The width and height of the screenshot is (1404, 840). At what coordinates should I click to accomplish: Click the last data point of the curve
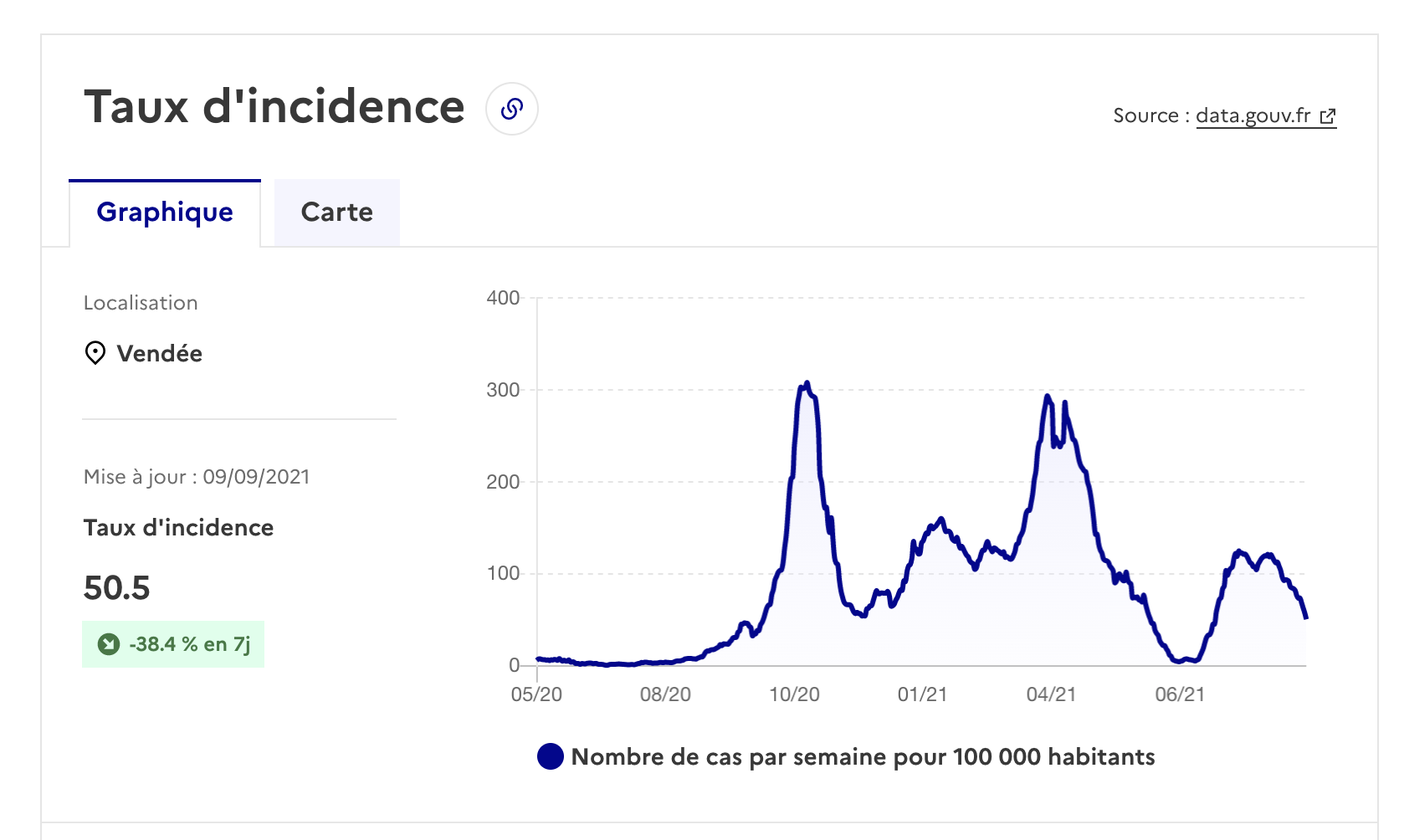[1306, 617]
